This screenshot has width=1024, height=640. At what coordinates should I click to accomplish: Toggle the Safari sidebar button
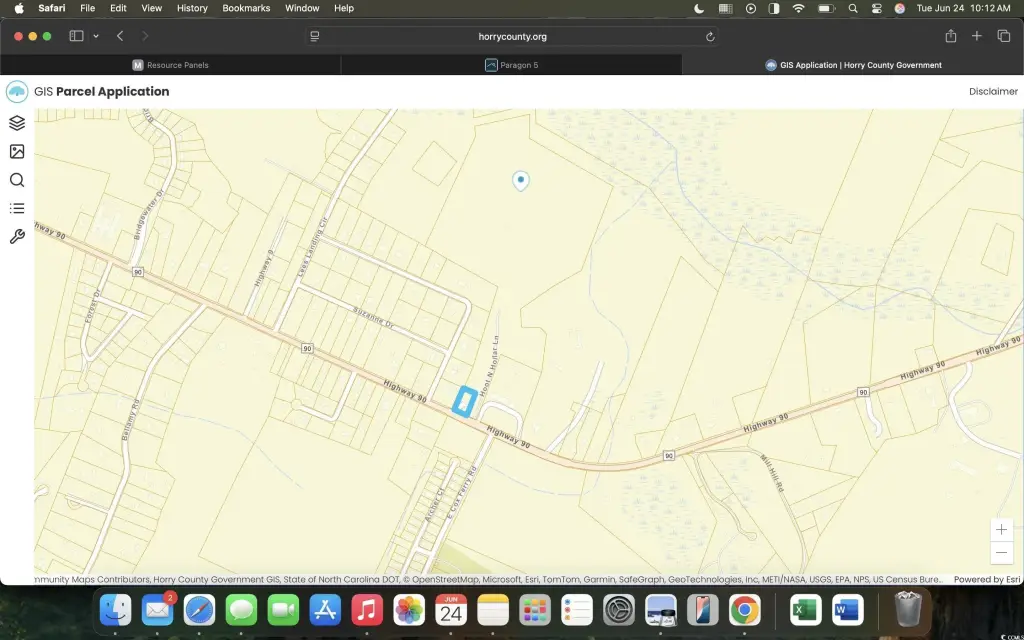76,36
